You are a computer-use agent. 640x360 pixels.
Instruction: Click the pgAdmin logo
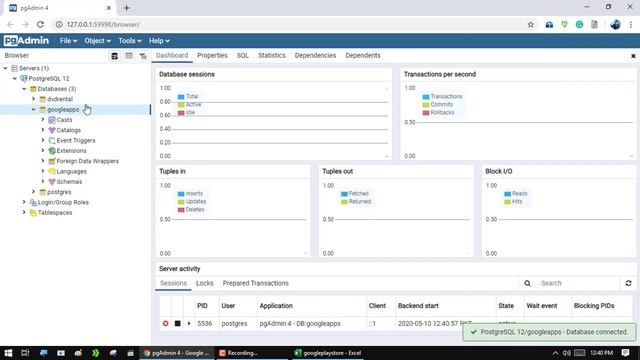pos(27,40)
